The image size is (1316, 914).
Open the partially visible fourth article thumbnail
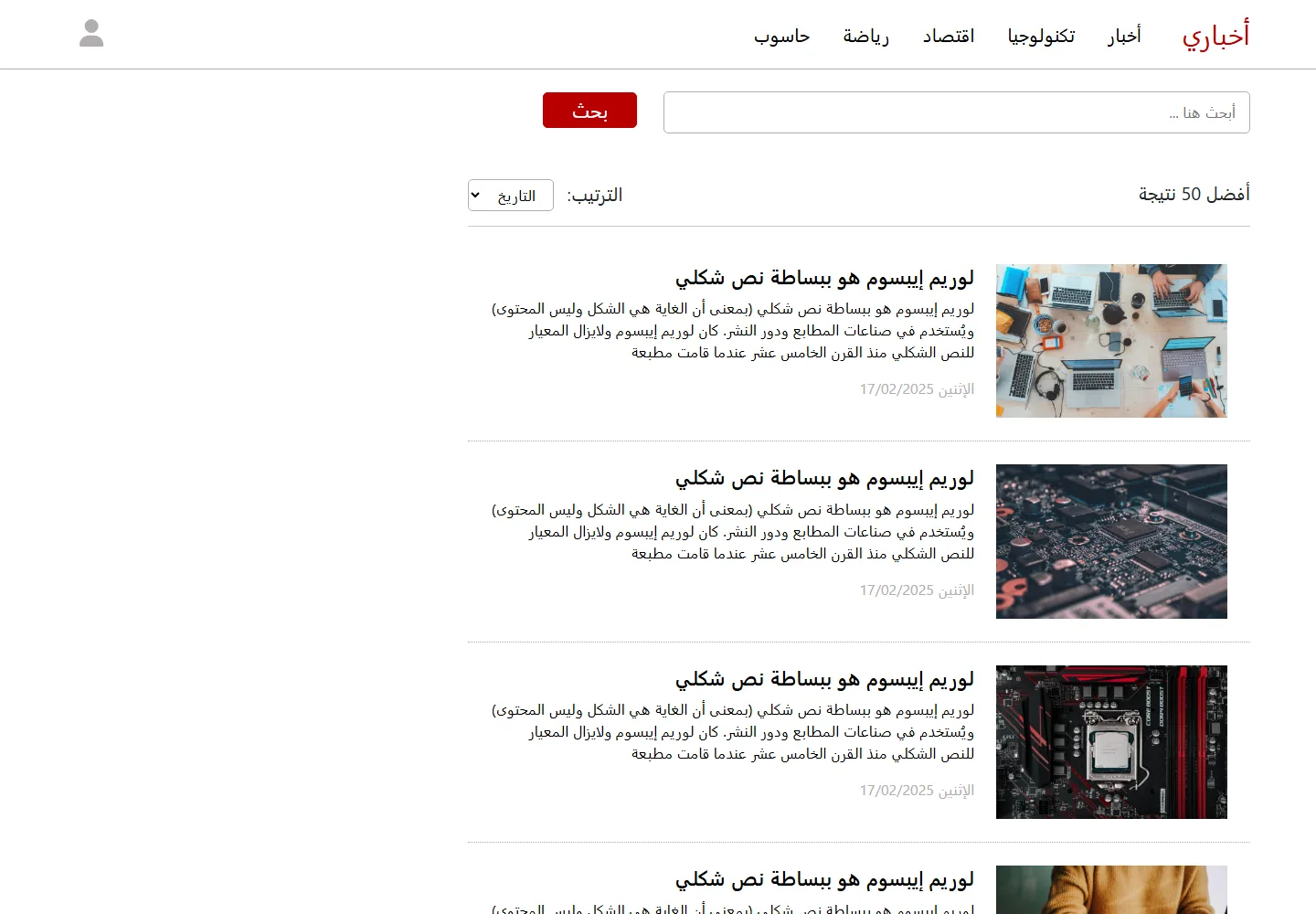(1111, 890)
